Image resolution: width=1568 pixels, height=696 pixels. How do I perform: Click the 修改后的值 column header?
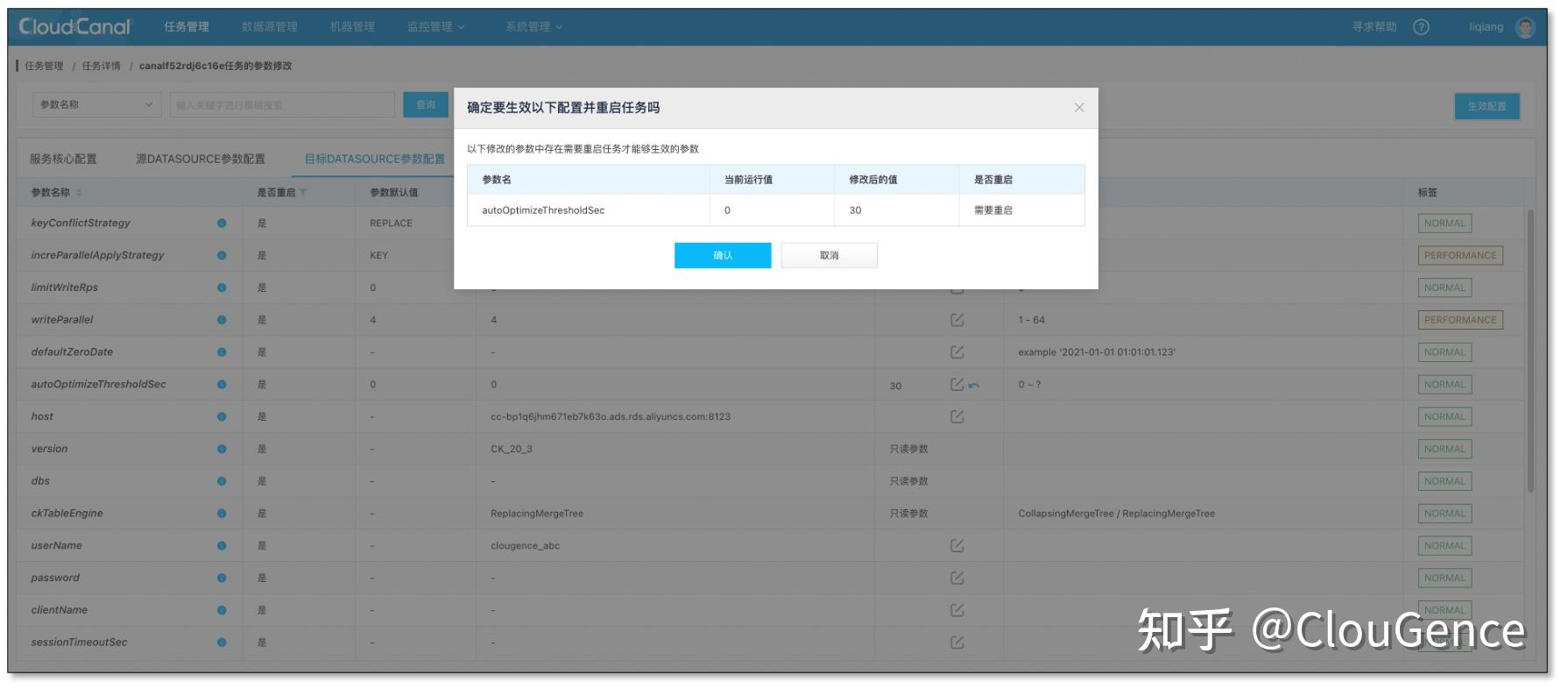point(873,180)
